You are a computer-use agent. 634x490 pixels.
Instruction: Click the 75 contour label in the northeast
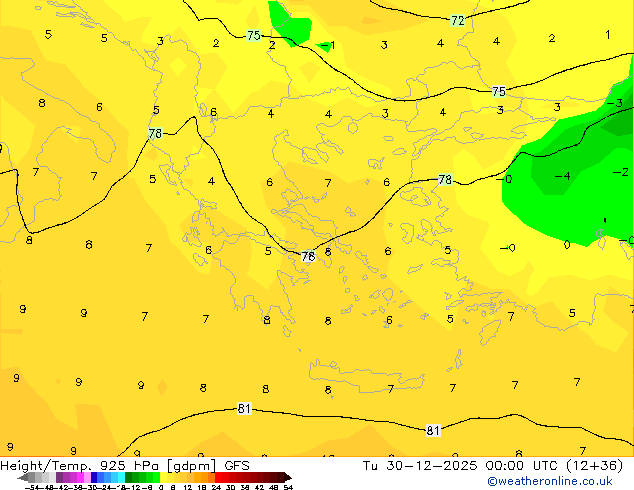499,91
